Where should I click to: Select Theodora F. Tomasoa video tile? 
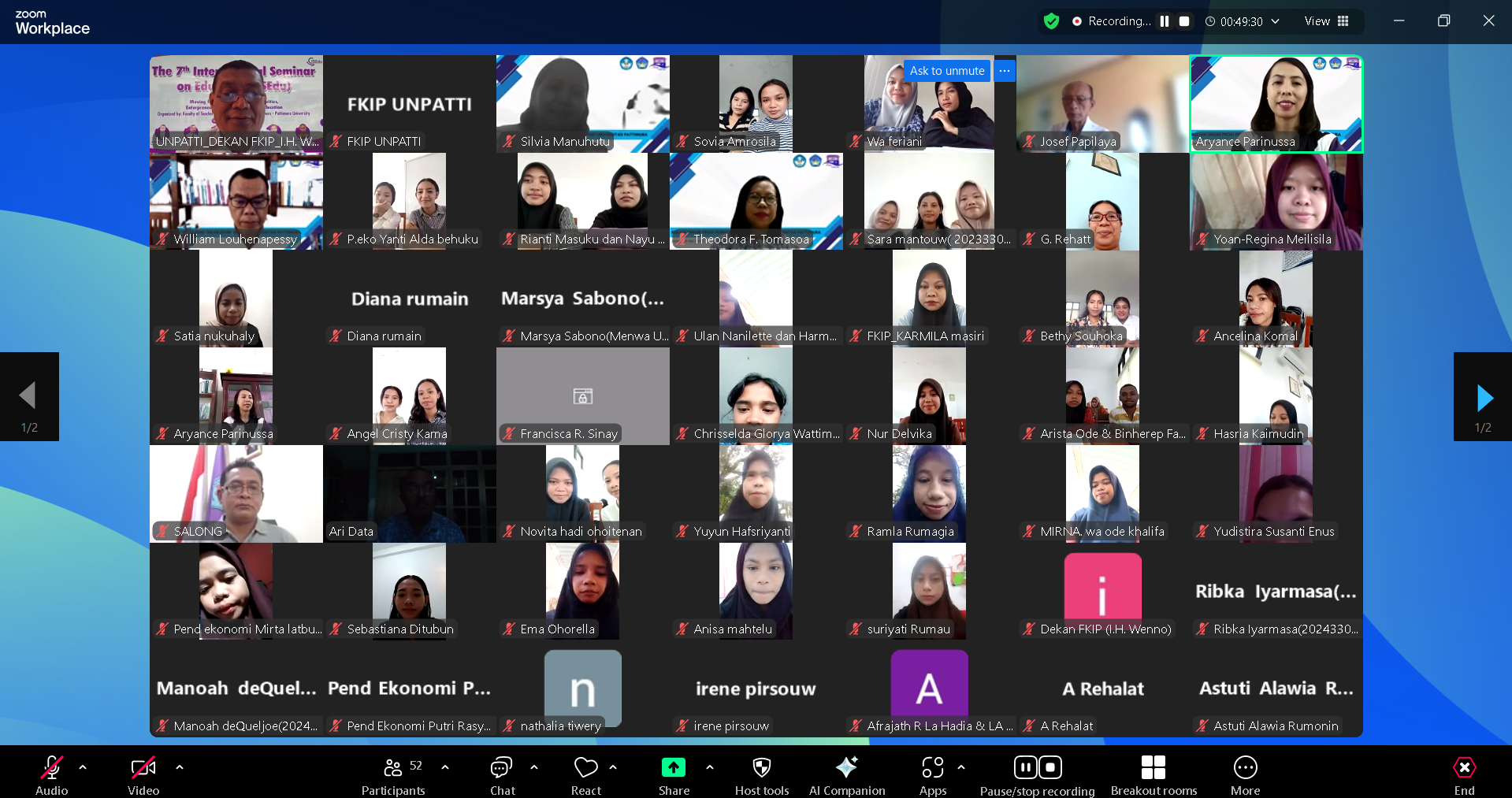point(756,201)
